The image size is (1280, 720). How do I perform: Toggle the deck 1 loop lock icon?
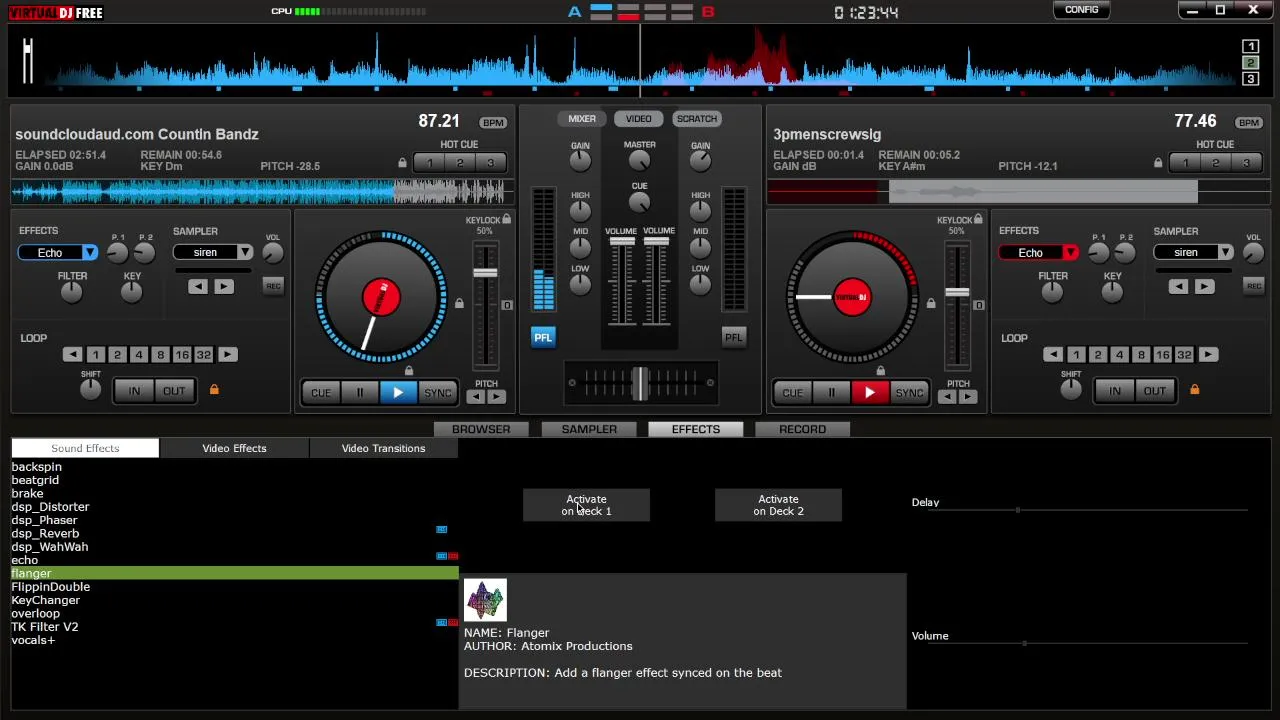[214, 389]
